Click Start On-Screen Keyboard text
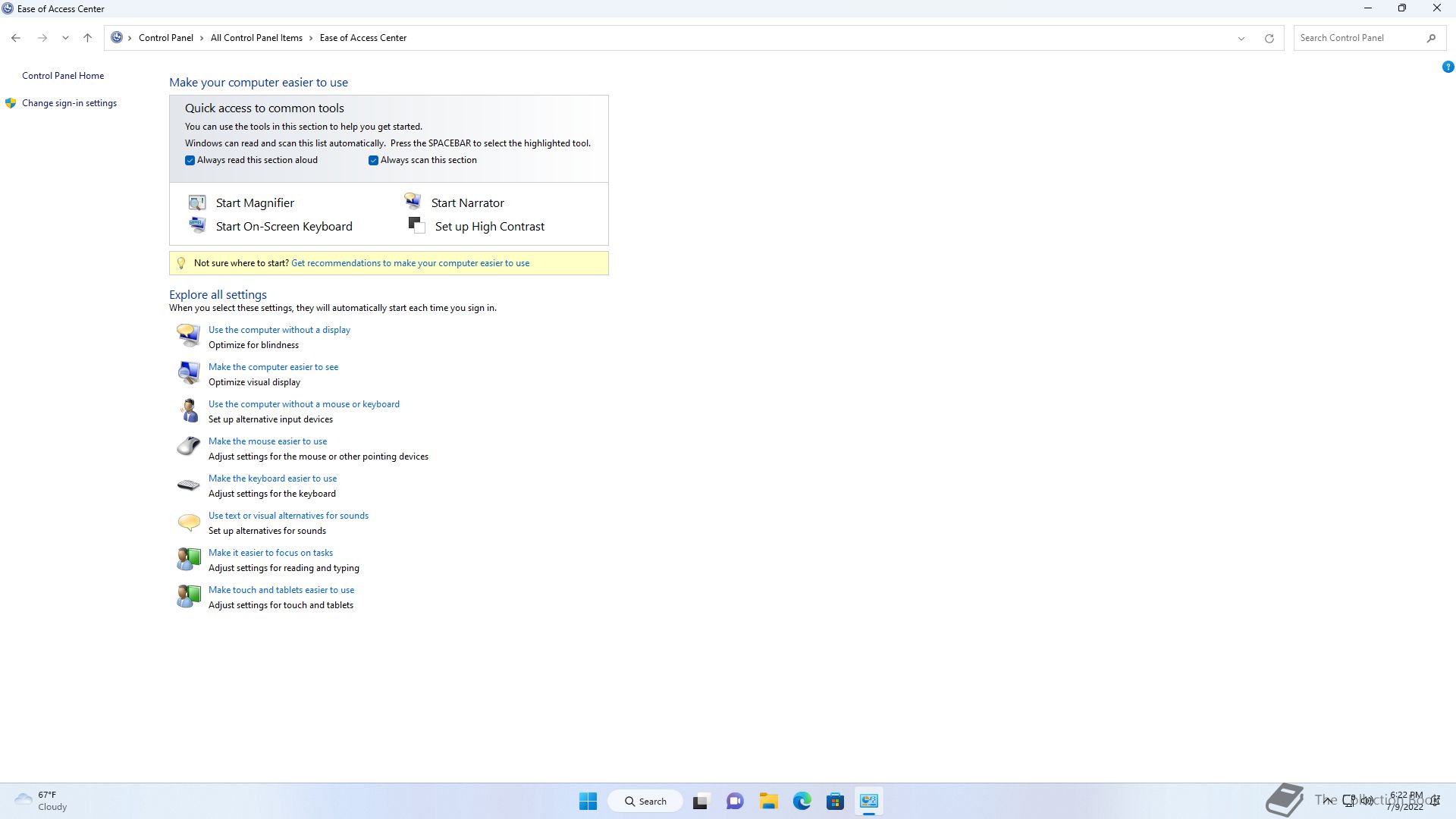The height and width of the screenshot is (819, 1456). pyautogui.click(x=284, y=226)
